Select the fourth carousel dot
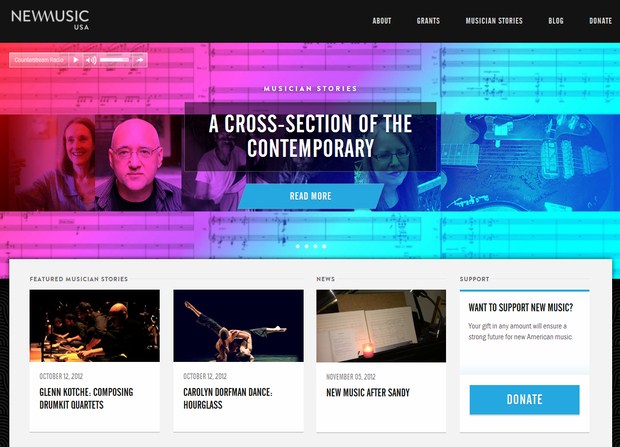The width and height of the screenshot is (620, 447). [x=324, y=246]
